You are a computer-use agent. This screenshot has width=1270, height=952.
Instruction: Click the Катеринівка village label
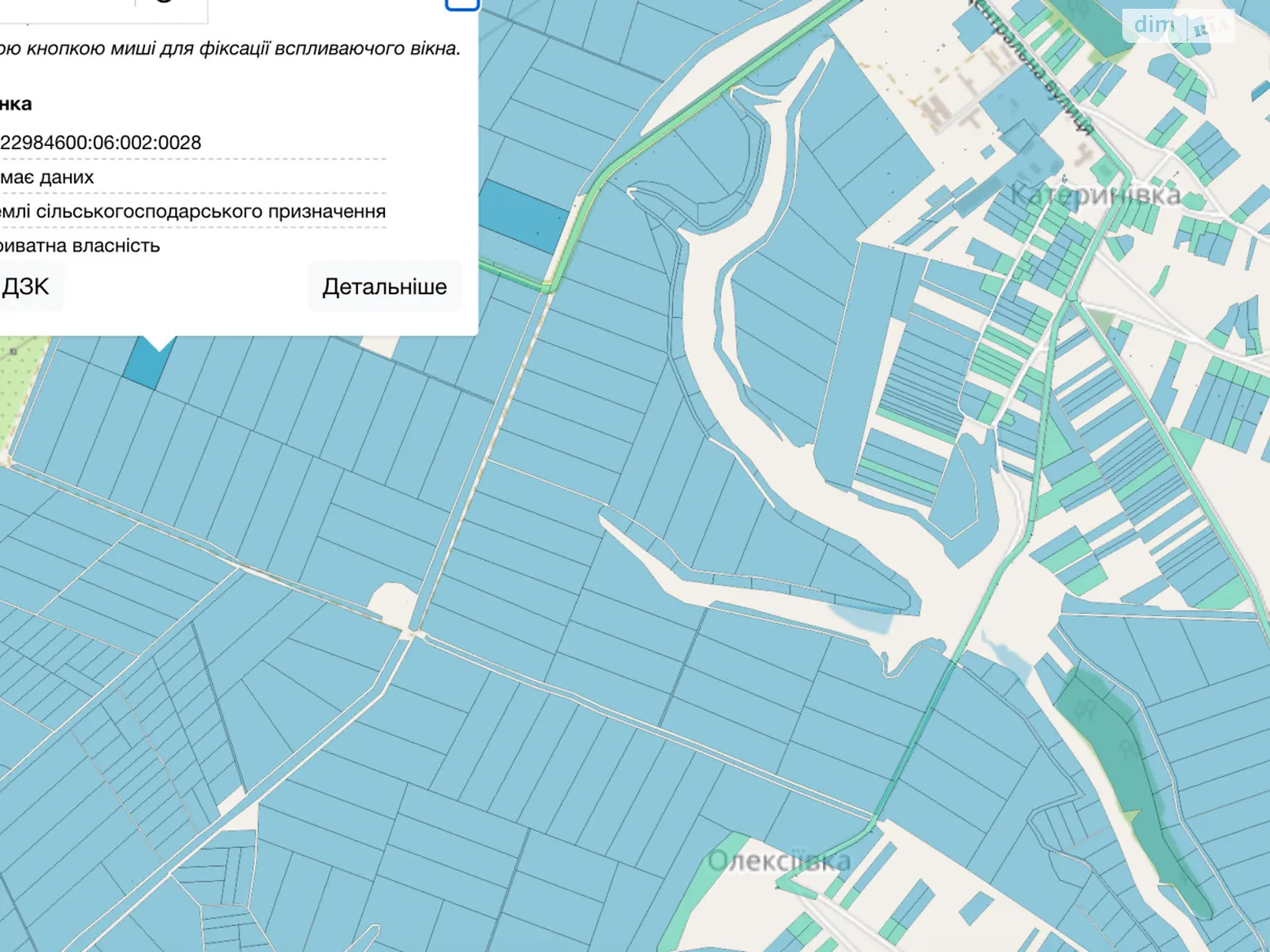[1095, 195]
